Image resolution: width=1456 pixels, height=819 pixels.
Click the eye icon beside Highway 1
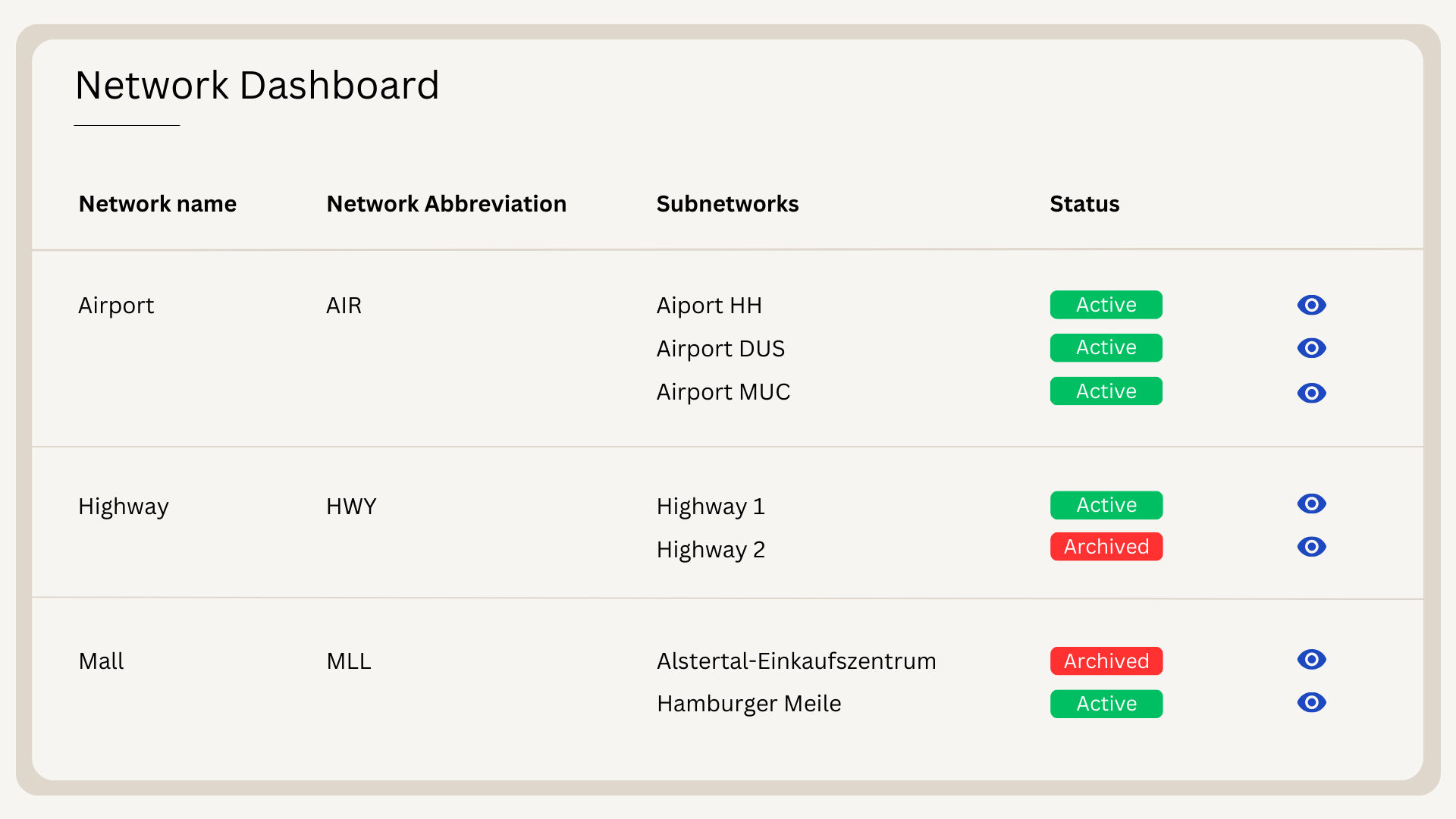[x=1311, y=504]
